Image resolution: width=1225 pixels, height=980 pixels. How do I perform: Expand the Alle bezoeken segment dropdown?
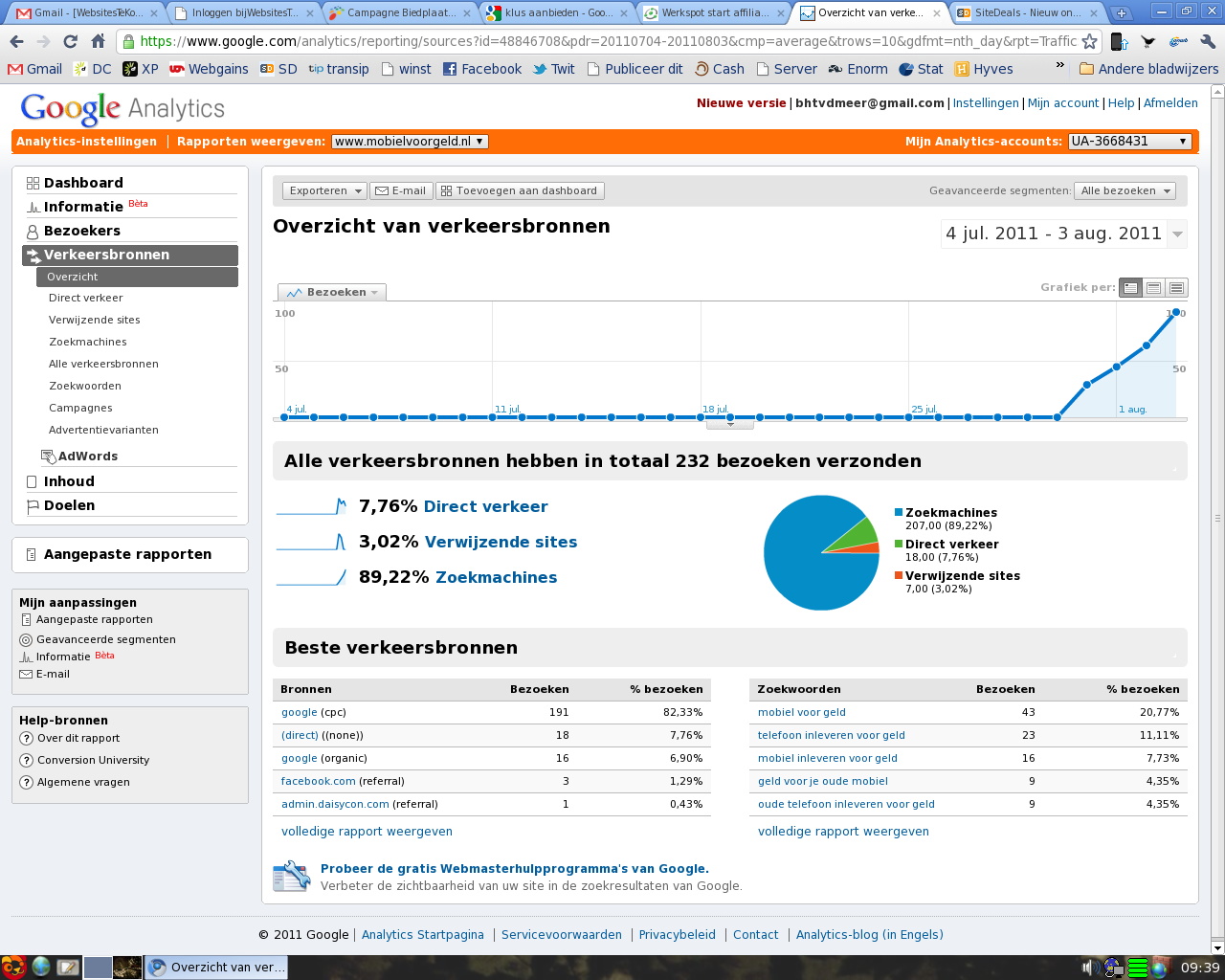click(x=1125, y=190)
